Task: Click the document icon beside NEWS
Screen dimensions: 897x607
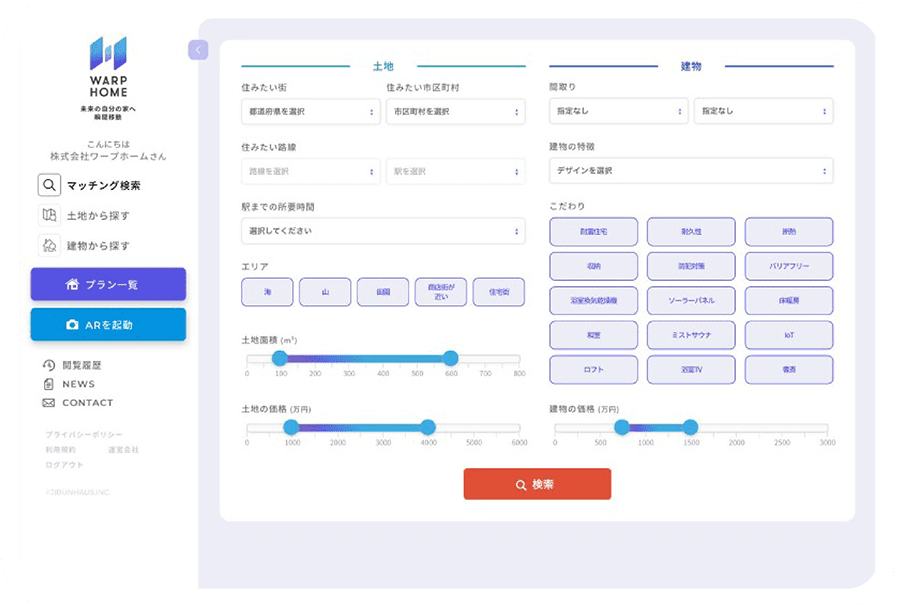Action: pyautogui.click(x=48, y=384)
